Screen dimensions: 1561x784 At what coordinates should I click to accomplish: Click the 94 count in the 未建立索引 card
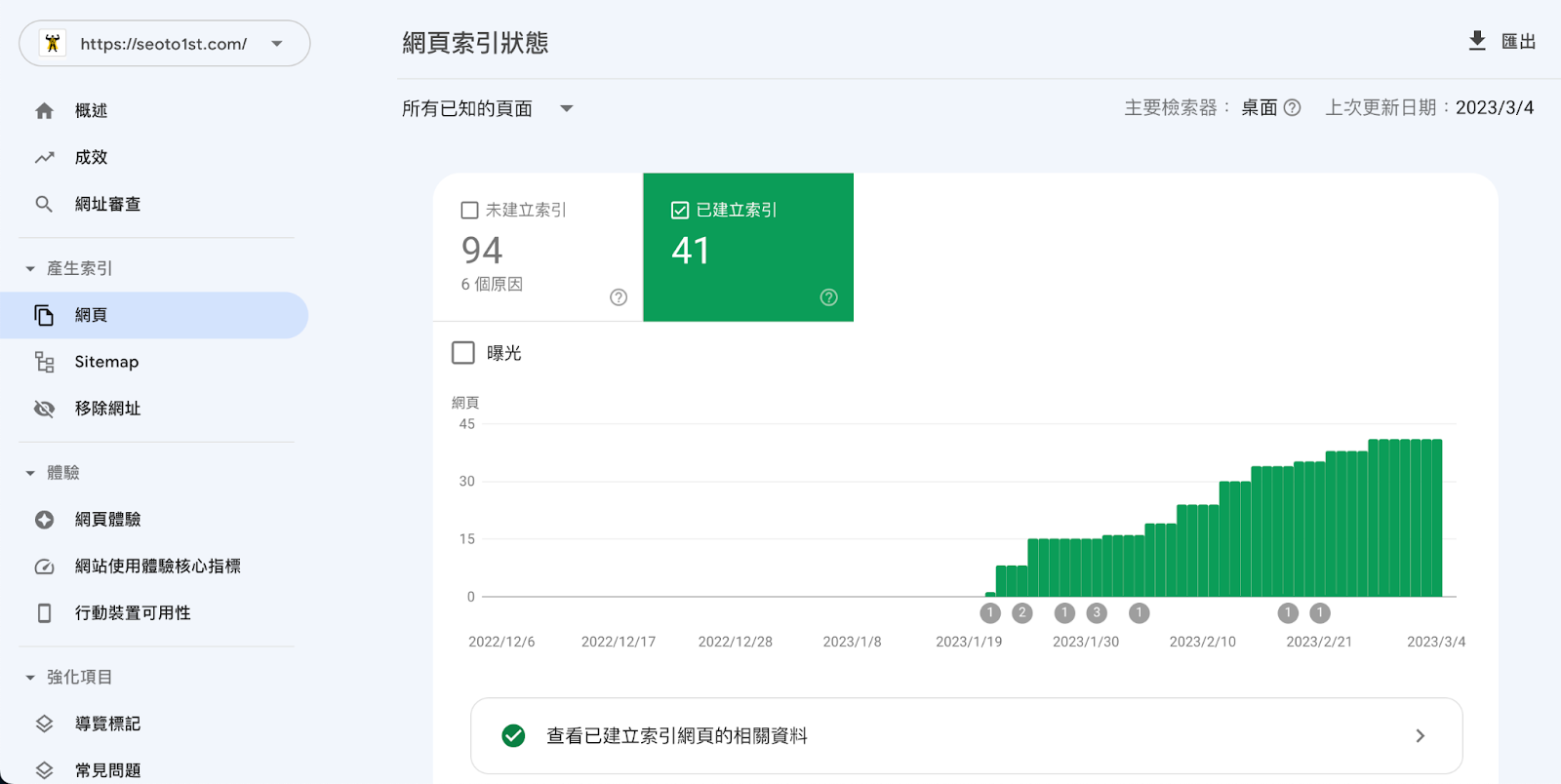click(x=482, y=251)
